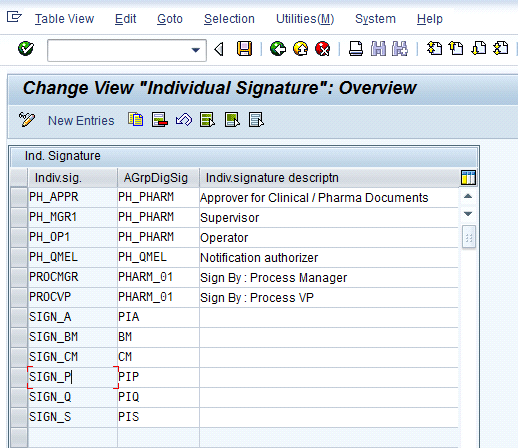Open table column settings icon
518x448 pixels.
(468, 178)
